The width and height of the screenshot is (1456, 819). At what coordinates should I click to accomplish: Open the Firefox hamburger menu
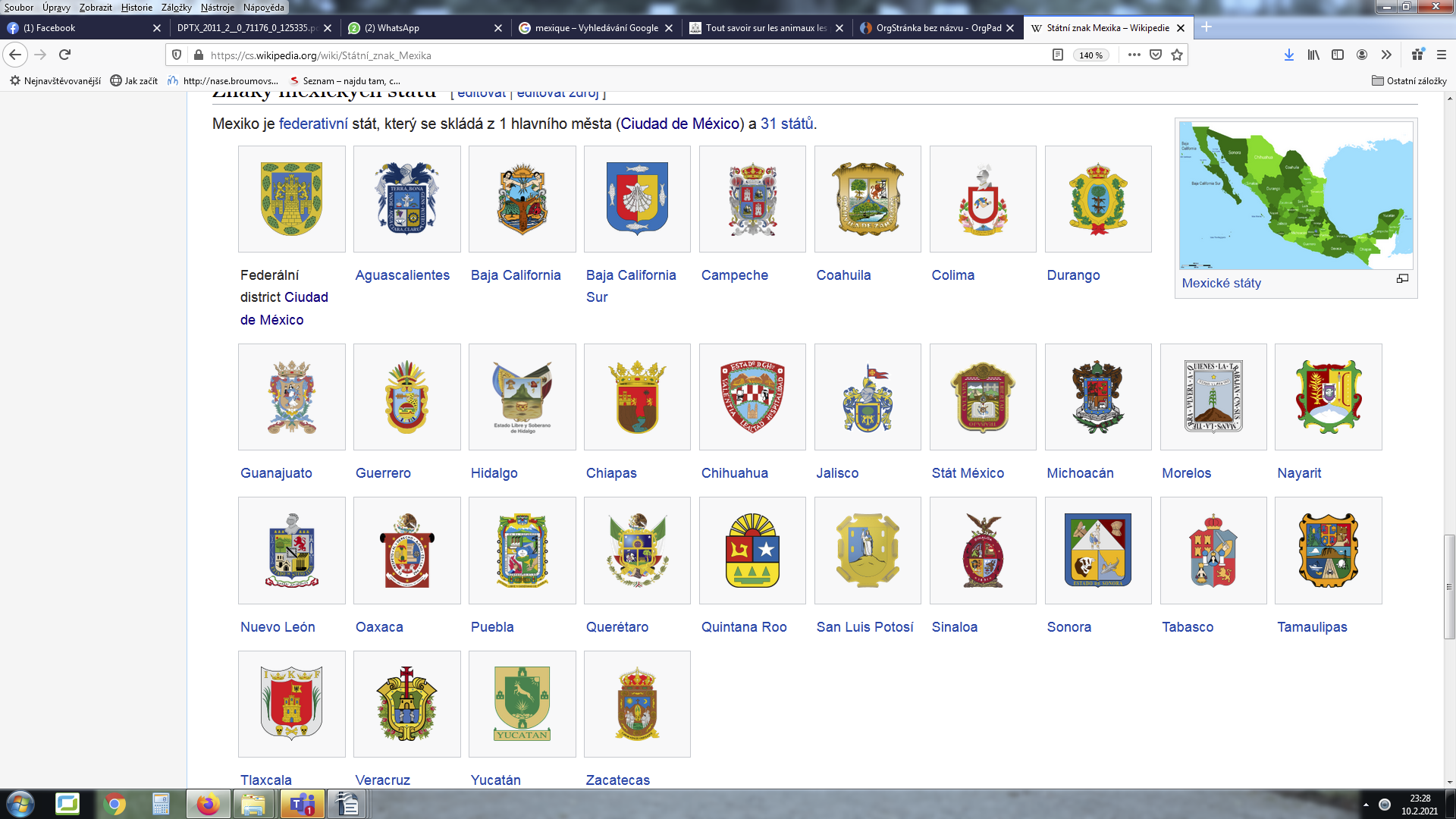click(x=1442, y=55)
